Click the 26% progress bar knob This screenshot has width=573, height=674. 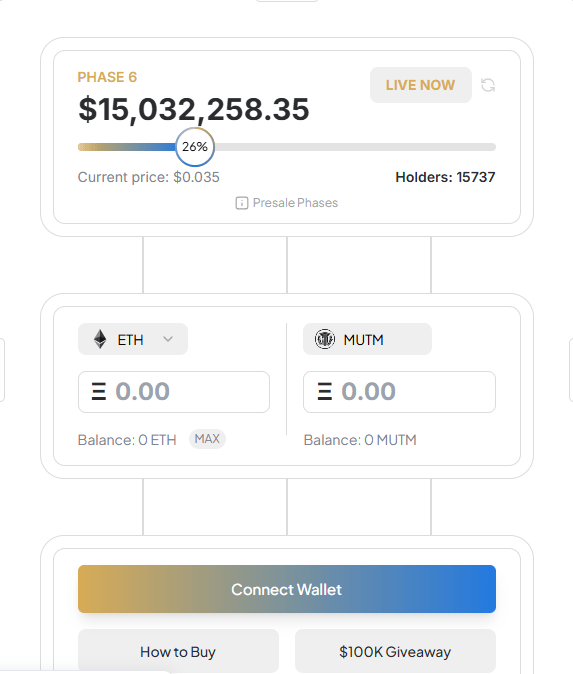(x=195, y=147)
